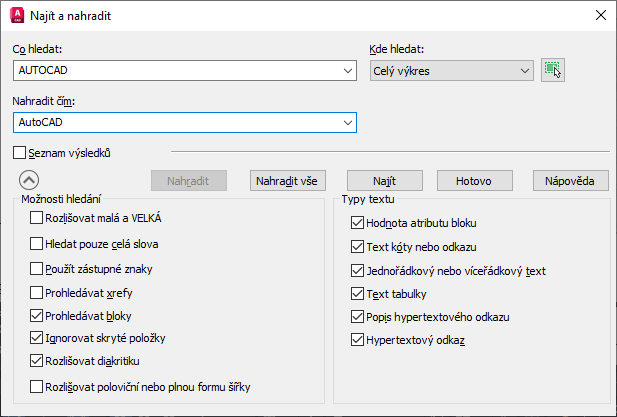
Task: Collapse search options with the round arrow
Action: [28, 180]
